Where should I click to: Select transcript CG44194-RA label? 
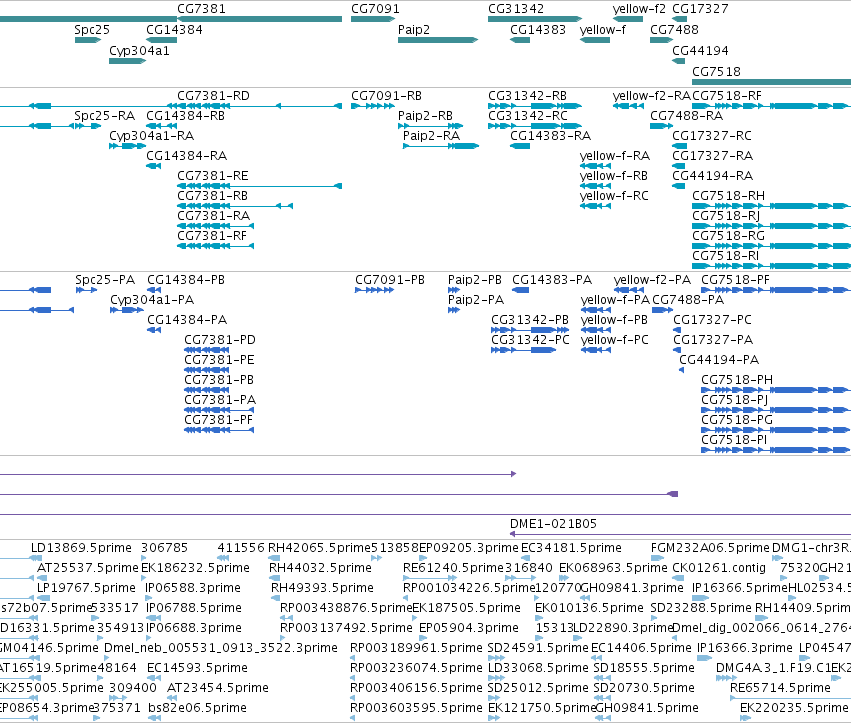pyautogui.click(x=712, y=176)
